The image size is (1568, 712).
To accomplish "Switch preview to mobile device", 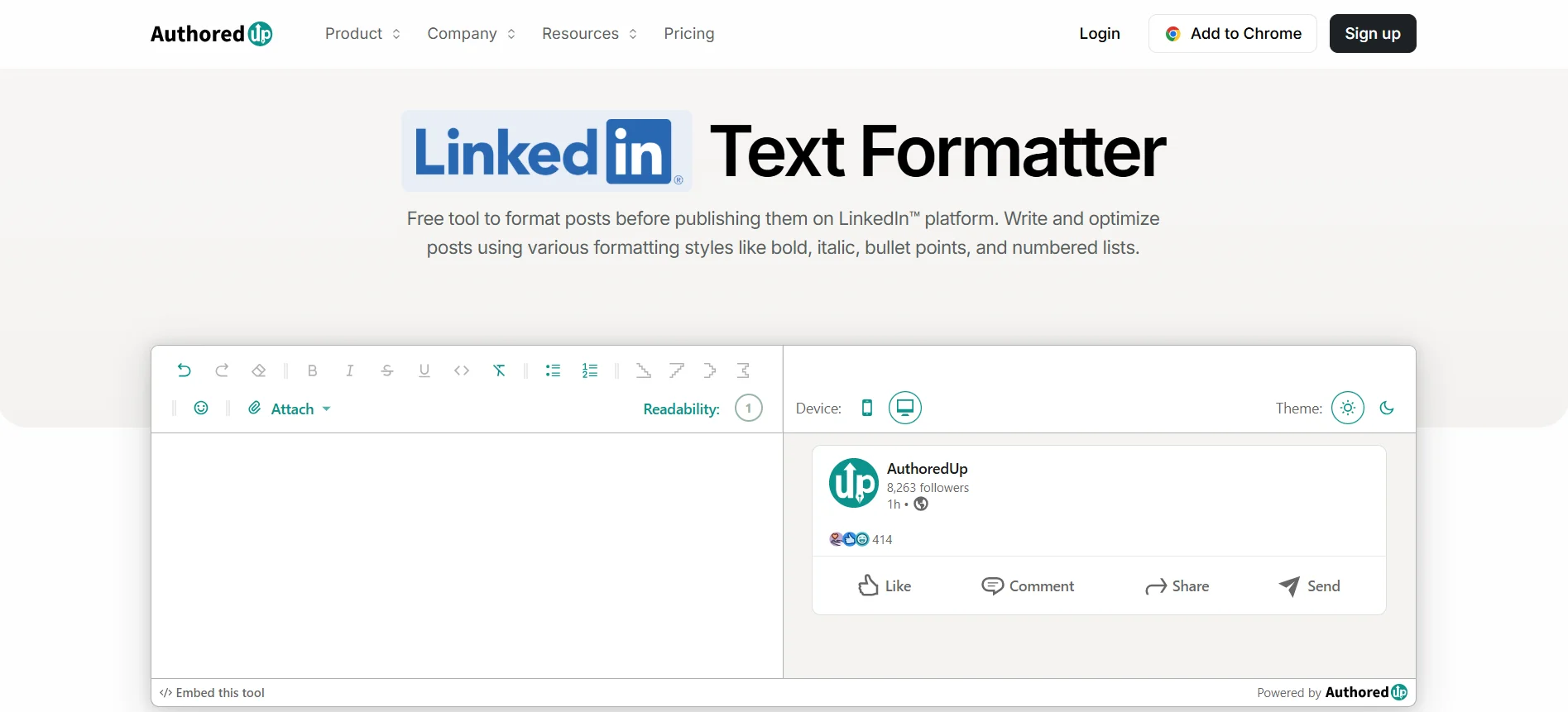I will click(867, 408).
